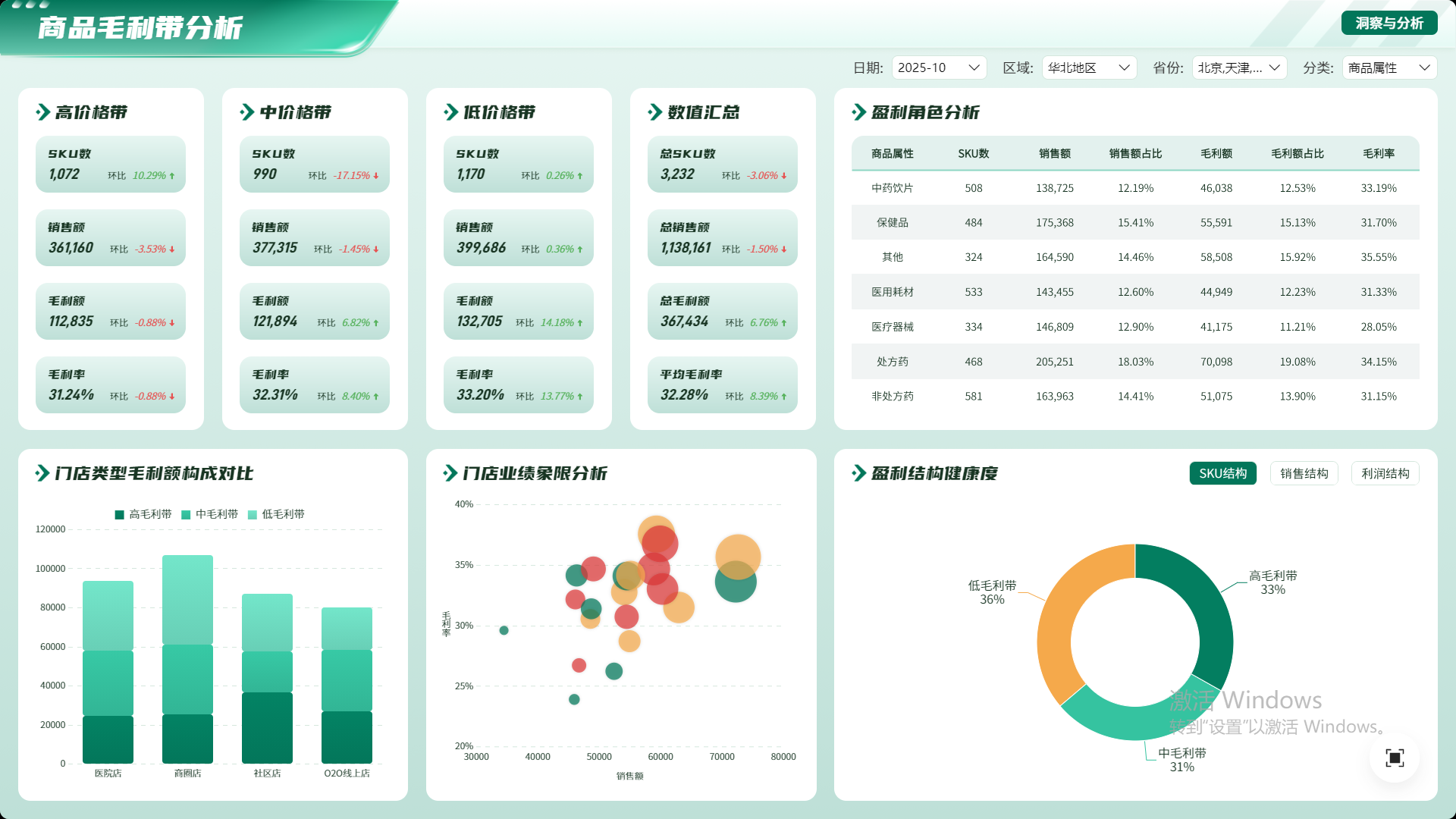The image size is (1456, 819).
Task: Switch to the 销售结构 tab
Action: pos(1304,473)
